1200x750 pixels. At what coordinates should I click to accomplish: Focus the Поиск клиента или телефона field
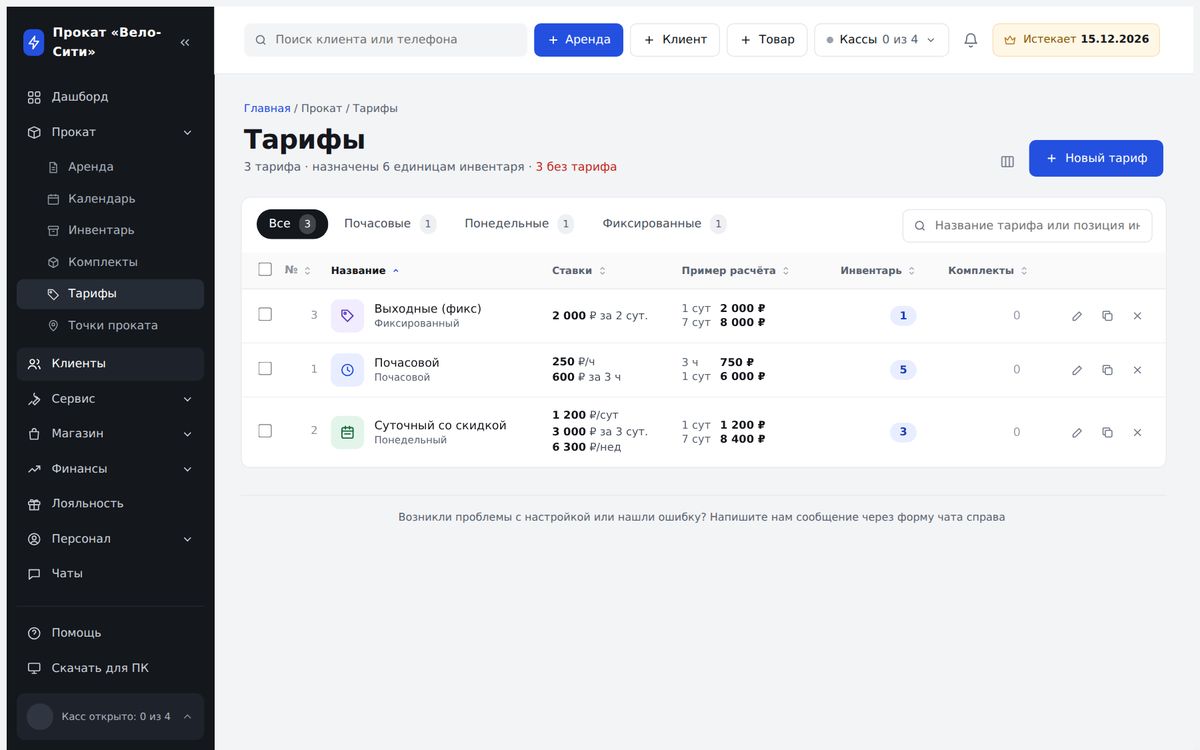(x=385, y=40)
